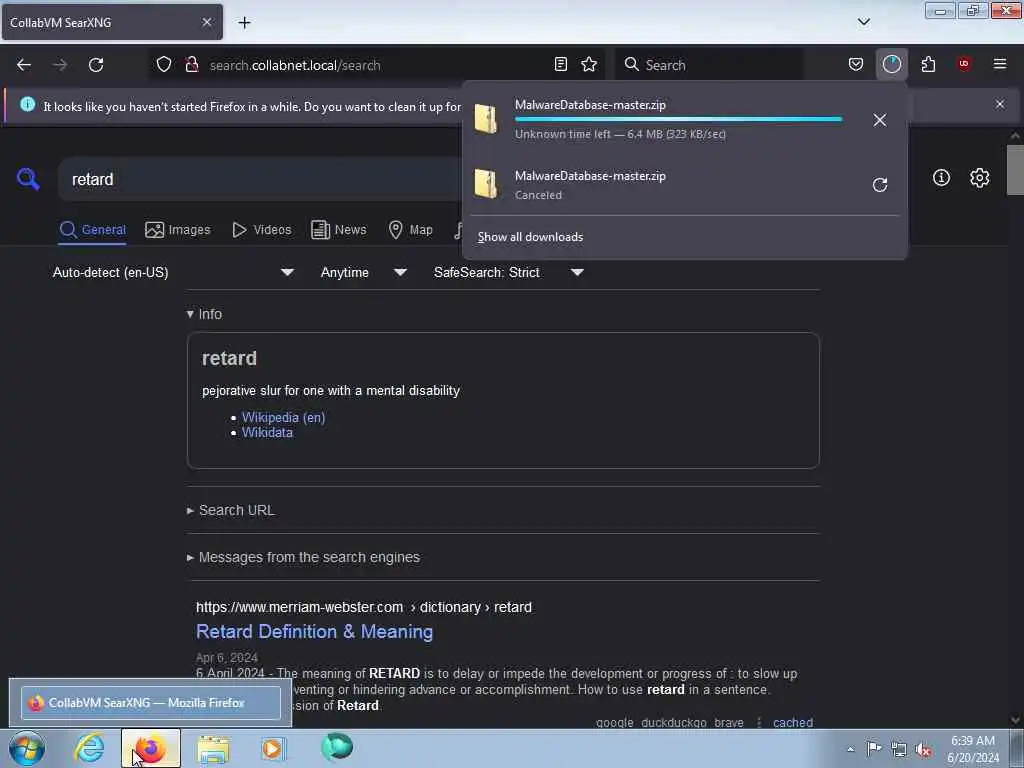Screen dimensions: 1024x768
Task: Collapse the Info section
Action: click(204, 314)
